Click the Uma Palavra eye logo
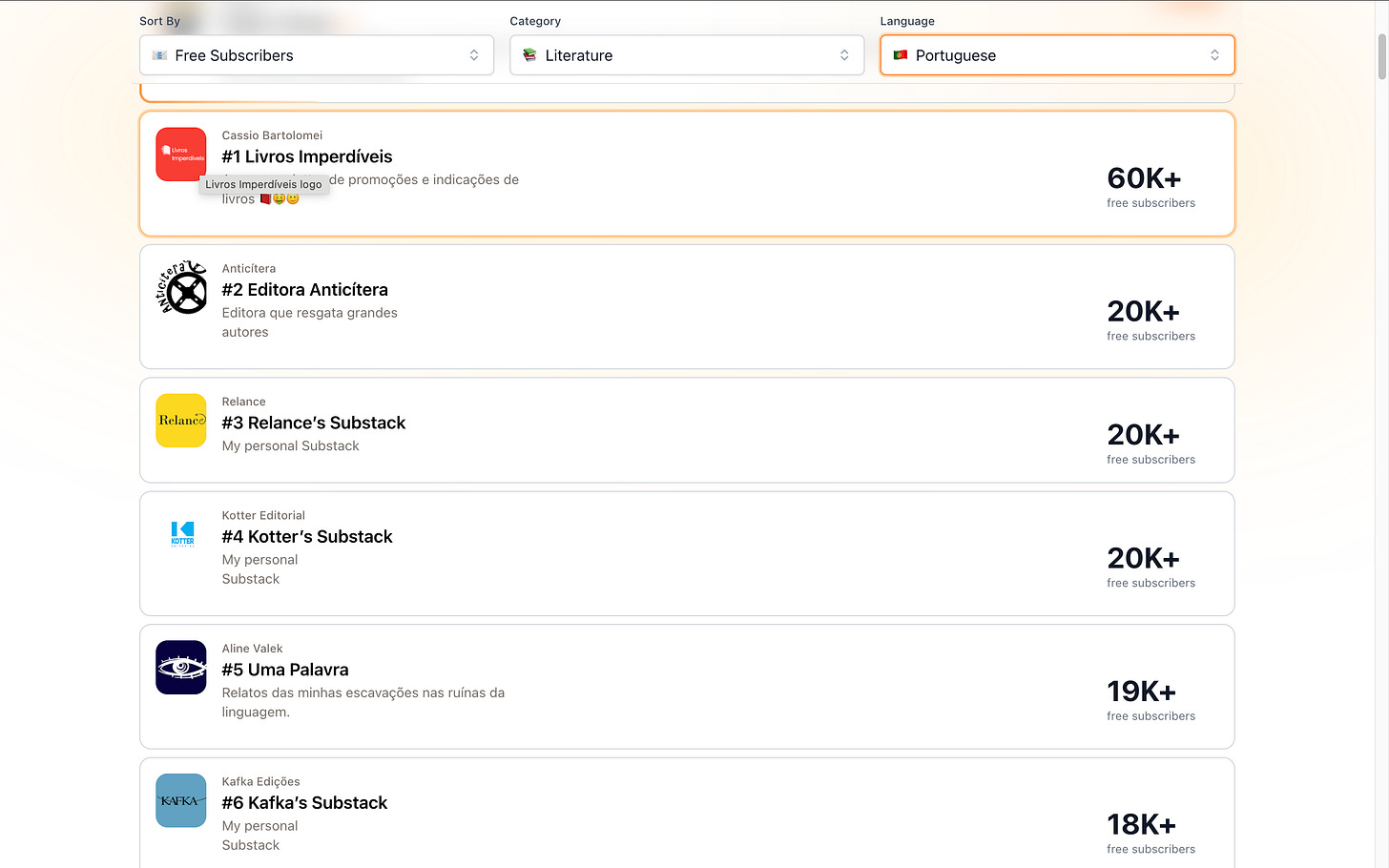 coord(181,667)
